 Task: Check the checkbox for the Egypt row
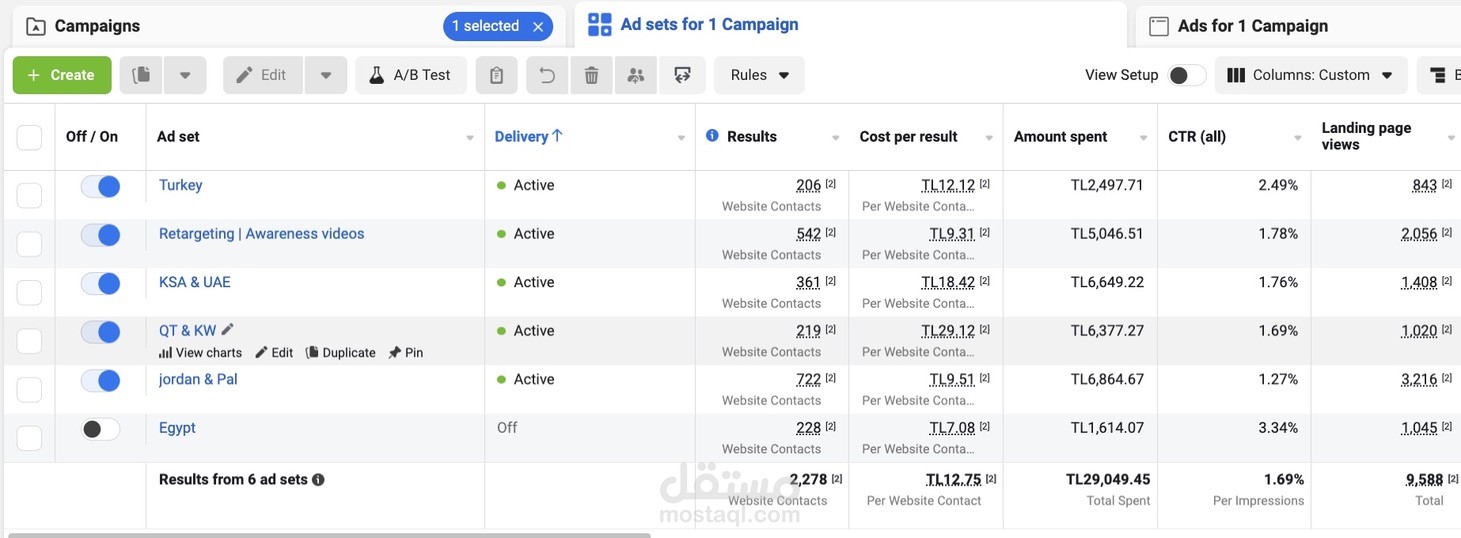point(29,438)
